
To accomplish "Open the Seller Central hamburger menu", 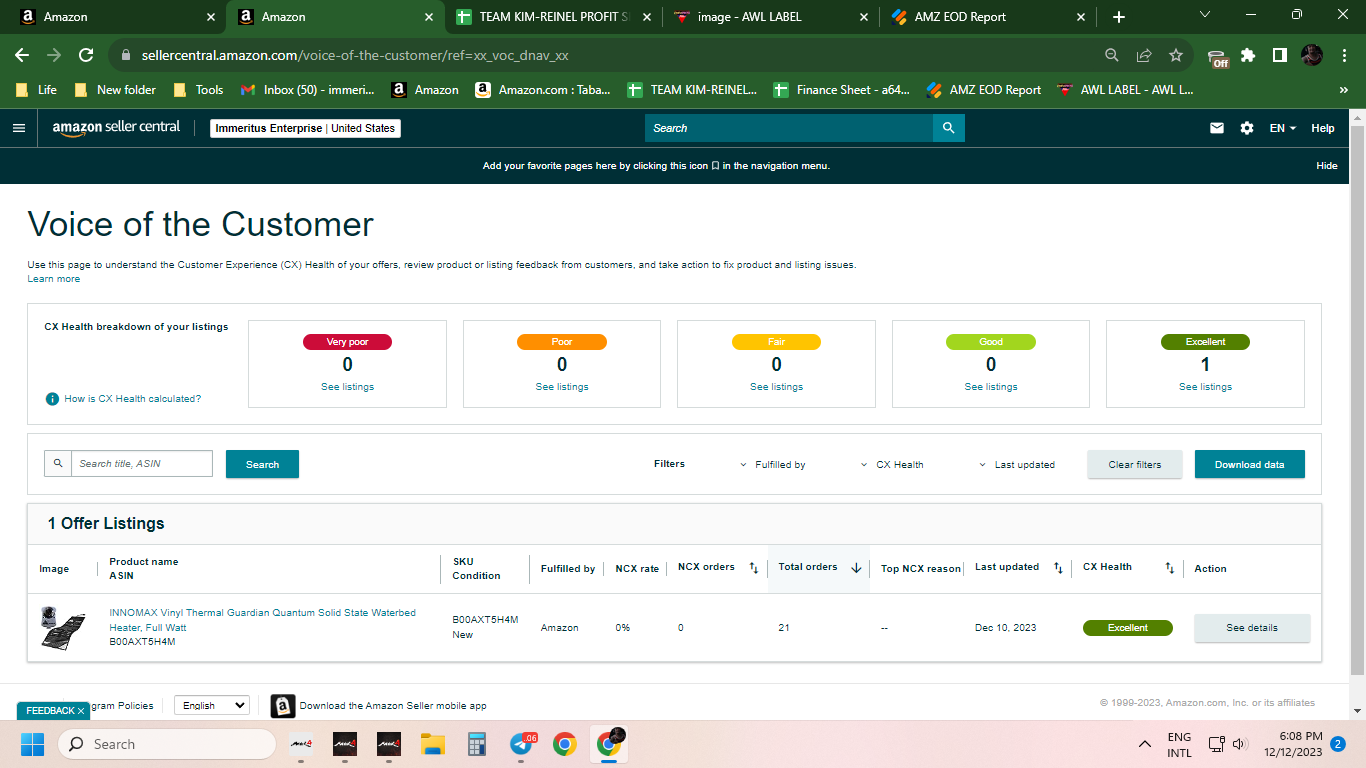I will [18, 128].
